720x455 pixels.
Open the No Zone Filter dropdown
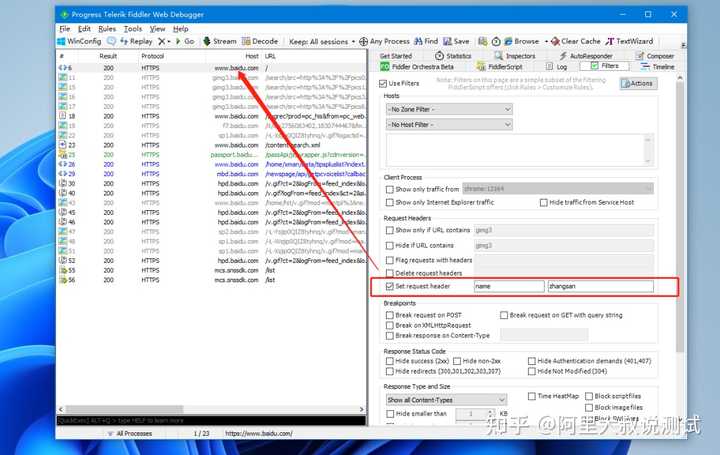coord(449,110)
